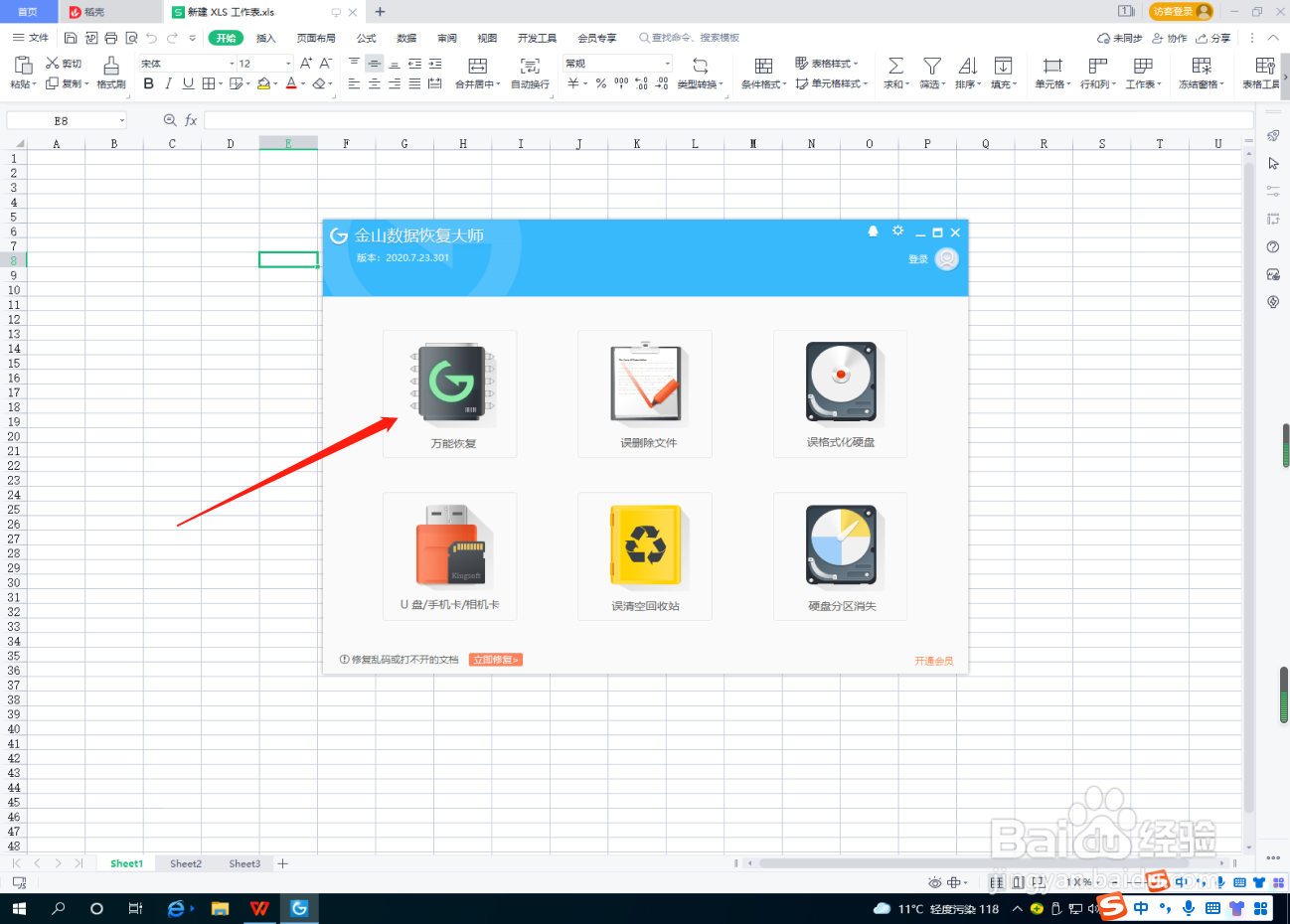This screenshot has width=1290, height=924.
Task: Switch to the 视图 ribbon tab
Action: (x=487, y=38)
